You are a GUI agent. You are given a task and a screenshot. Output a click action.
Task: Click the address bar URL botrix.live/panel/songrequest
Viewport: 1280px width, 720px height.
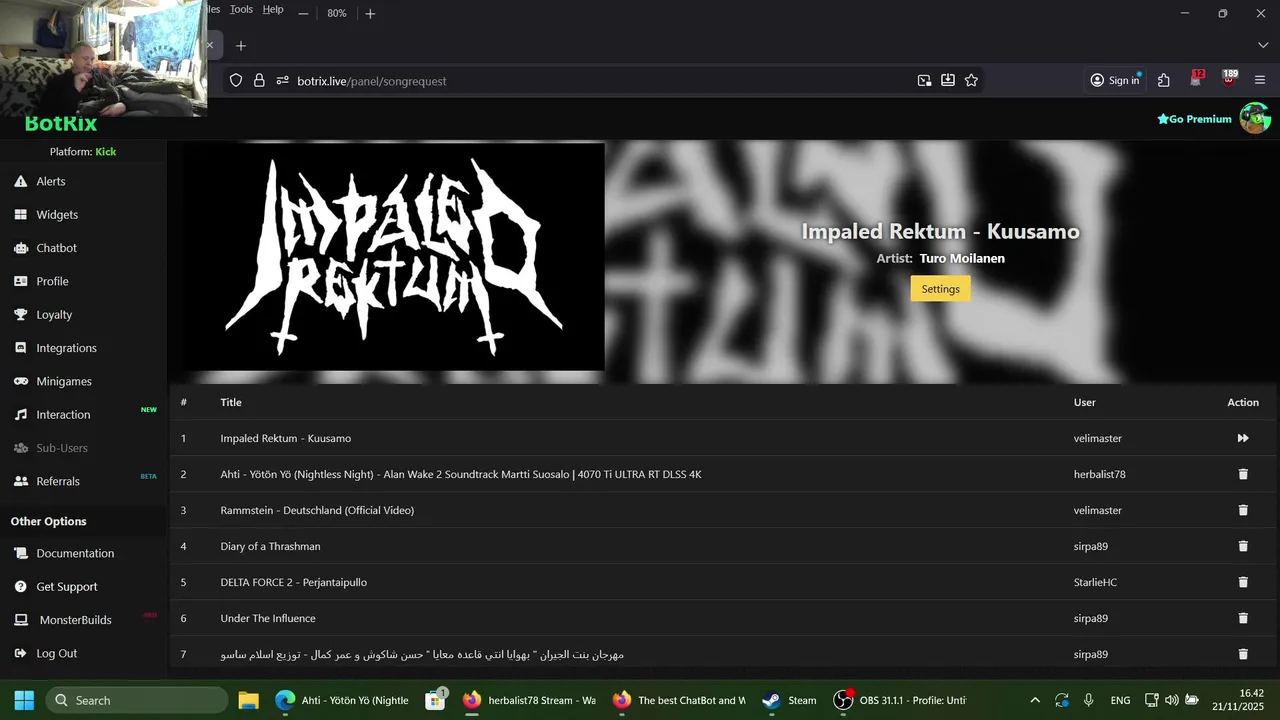click(372, 81)
